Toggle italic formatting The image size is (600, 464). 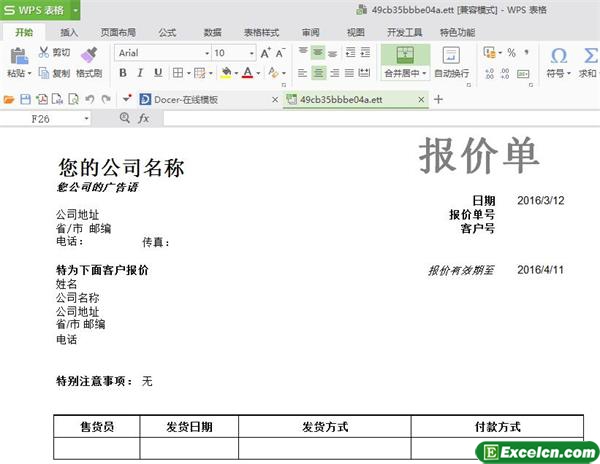pyautogui.click(x=140, y=73)
